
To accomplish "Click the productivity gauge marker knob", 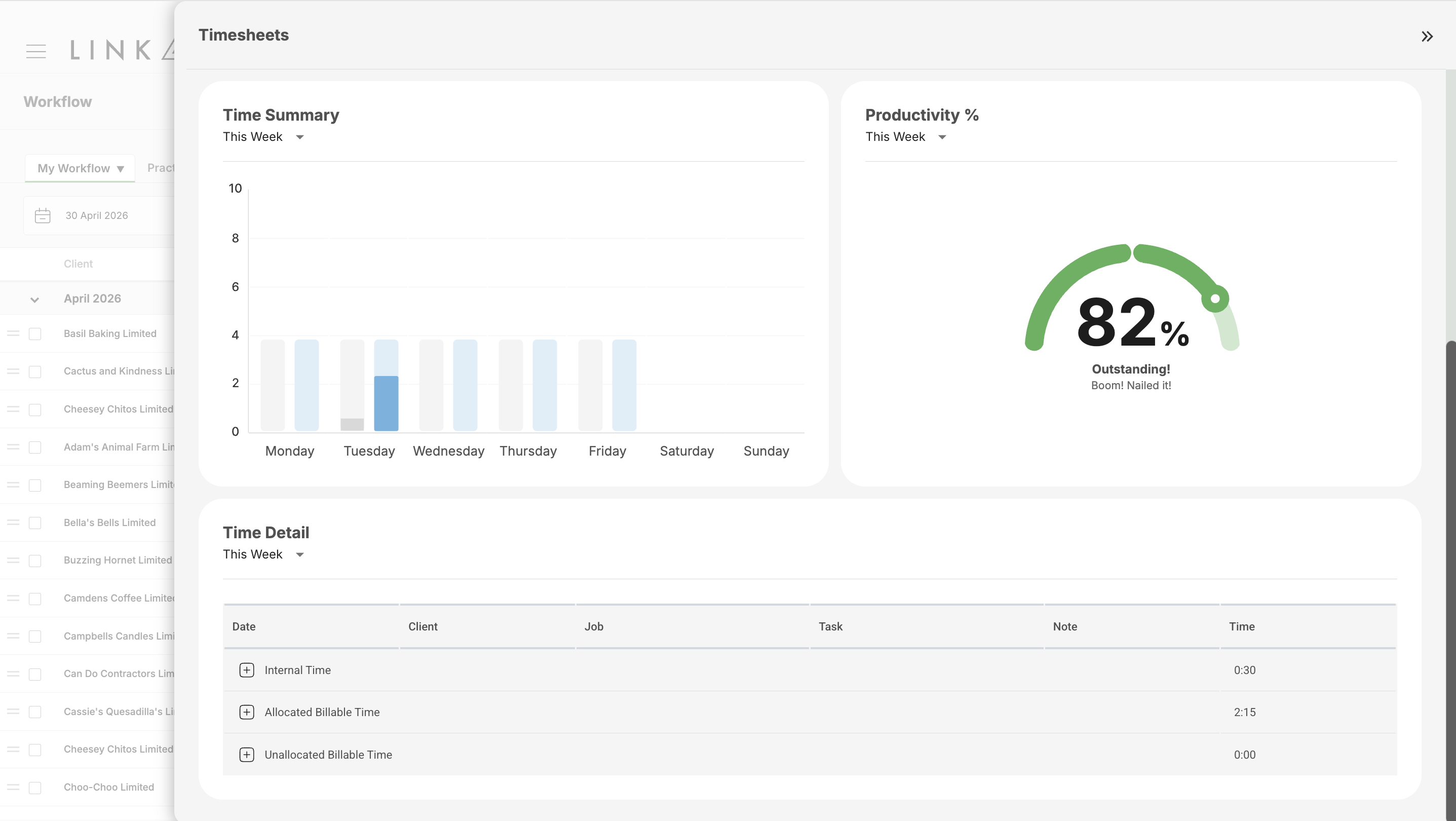I will pos(1215,298).
